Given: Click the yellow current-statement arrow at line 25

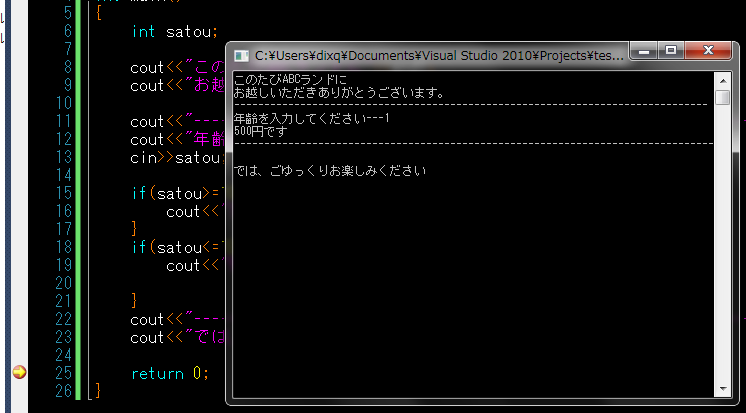Looking at the screenshot, I should click(x=19, y=372).
